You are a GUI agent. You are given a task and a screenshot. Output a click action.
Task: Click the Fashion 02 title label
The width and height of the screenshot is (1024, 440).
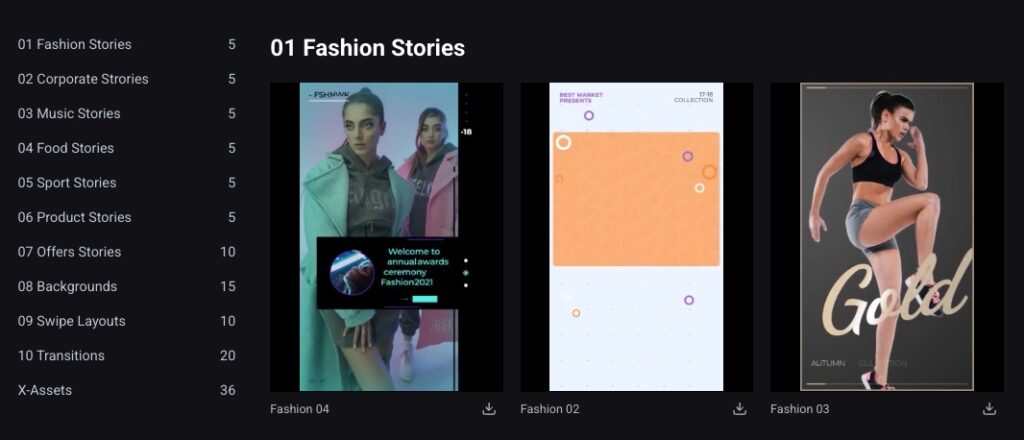(x=550, y=409)
